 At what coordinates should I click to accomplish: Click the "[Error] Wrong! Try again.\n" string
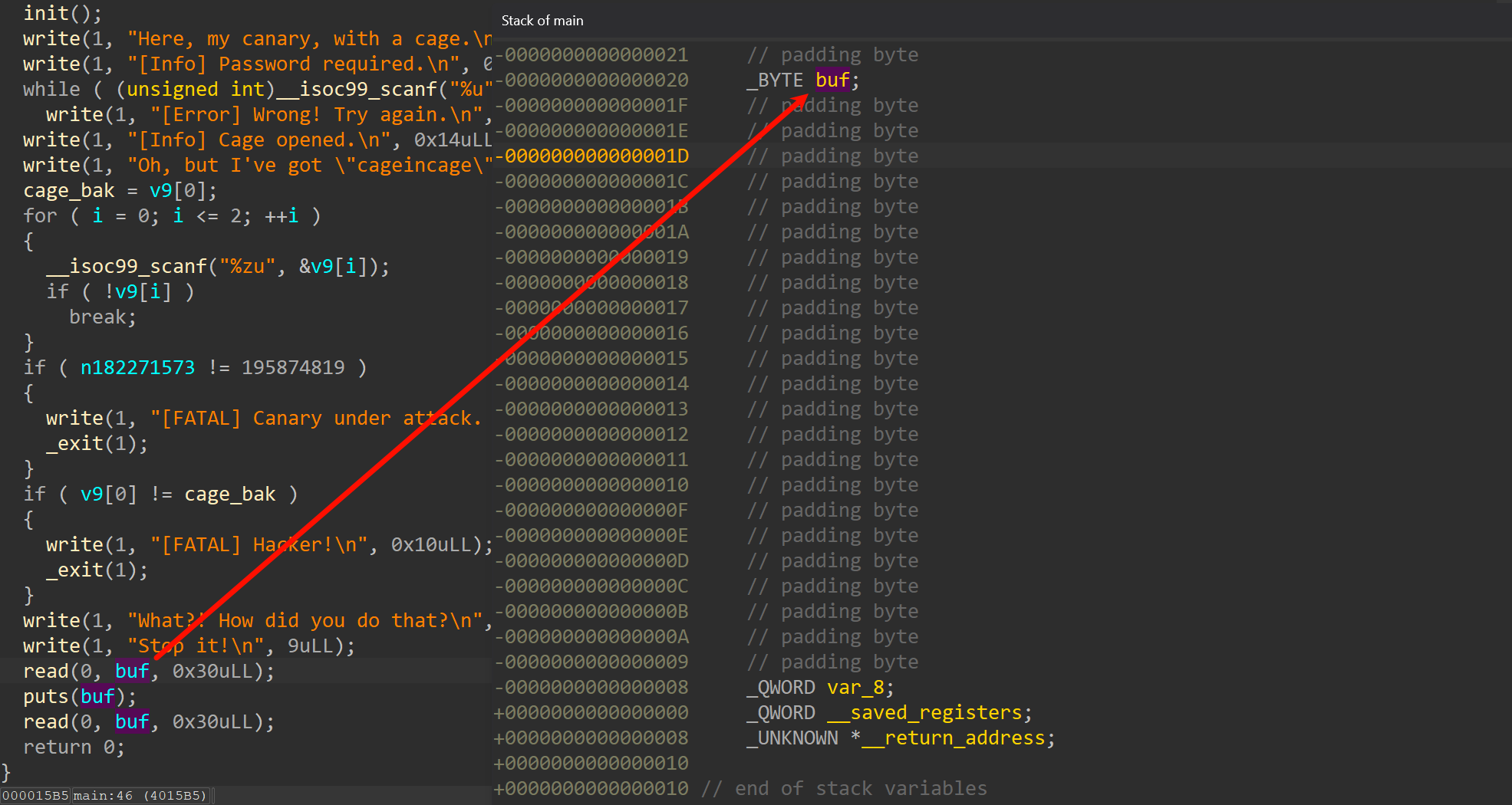pyautogui.click(x=316, y=114)
